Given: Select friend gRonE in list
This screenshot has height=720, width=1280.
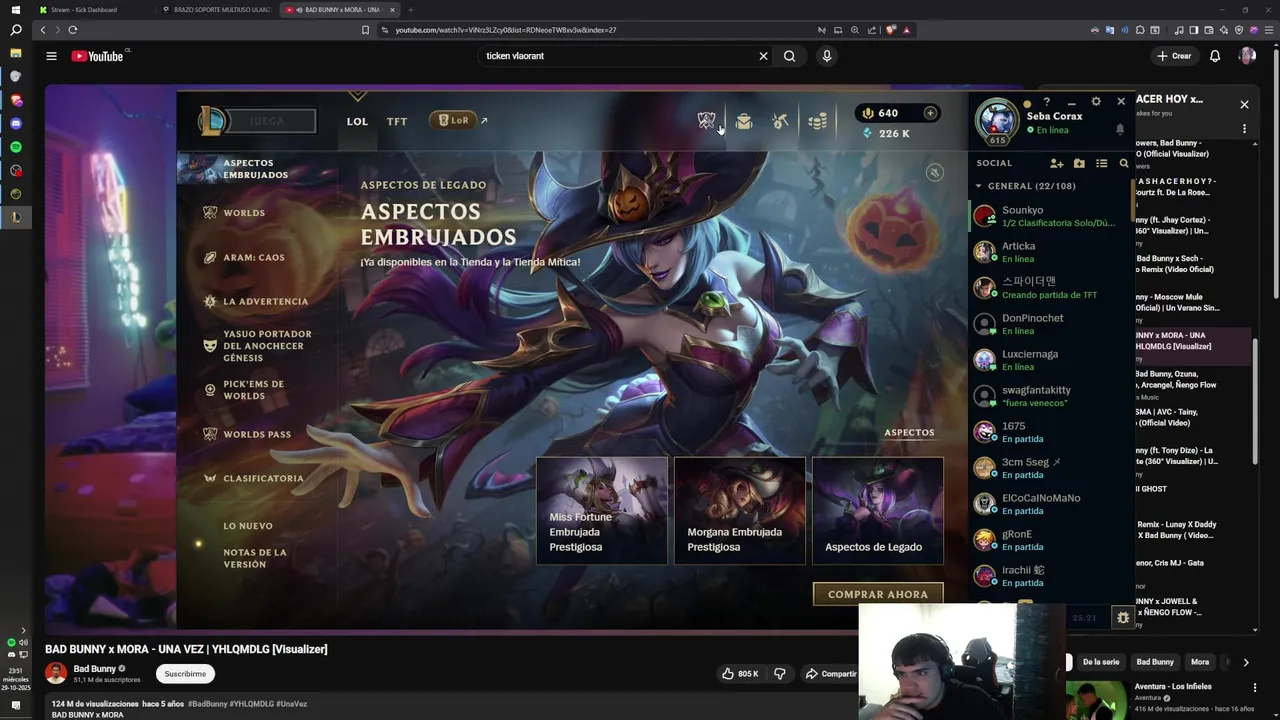Looking at the screenshot, I should 1050,540.
